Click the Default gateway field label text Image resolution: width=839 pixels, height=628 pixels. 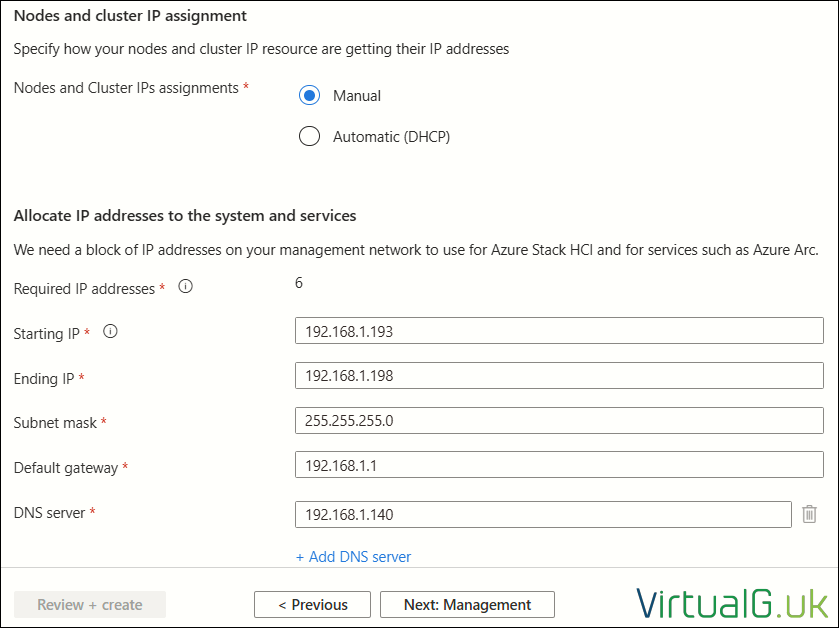tap(65, 468)
